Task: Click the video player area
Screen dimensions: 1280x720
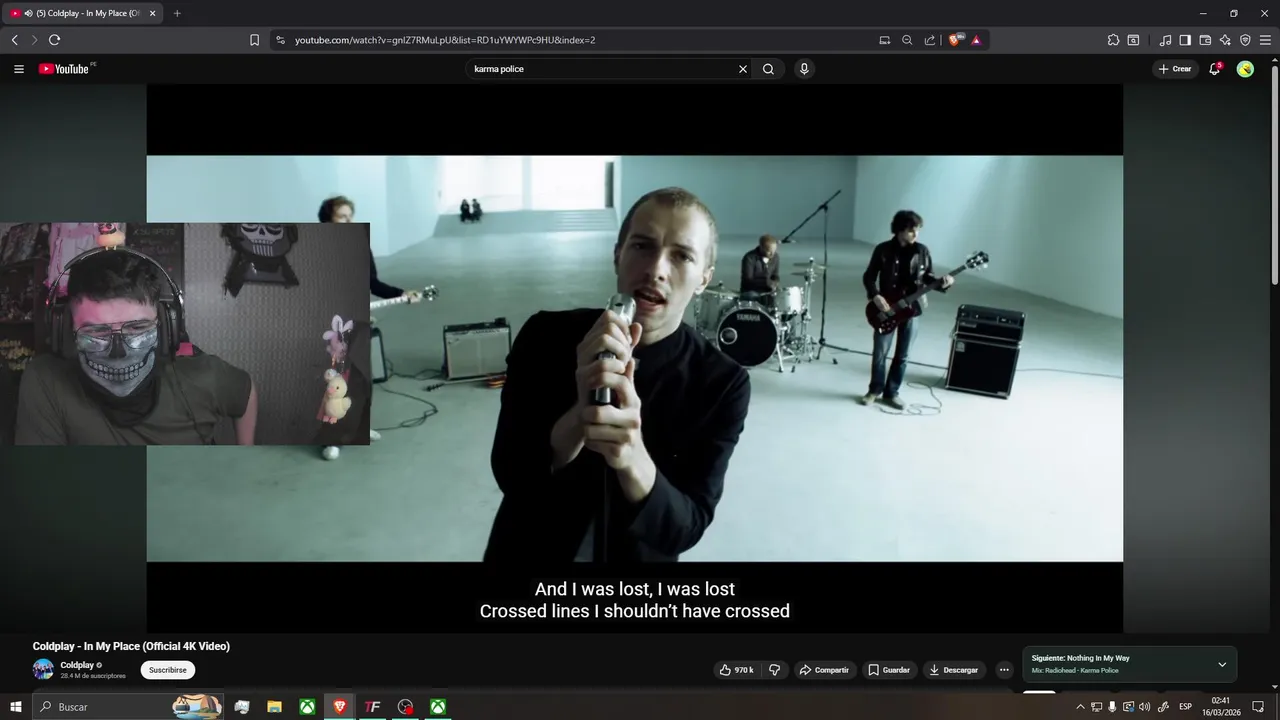Action: 635,358
